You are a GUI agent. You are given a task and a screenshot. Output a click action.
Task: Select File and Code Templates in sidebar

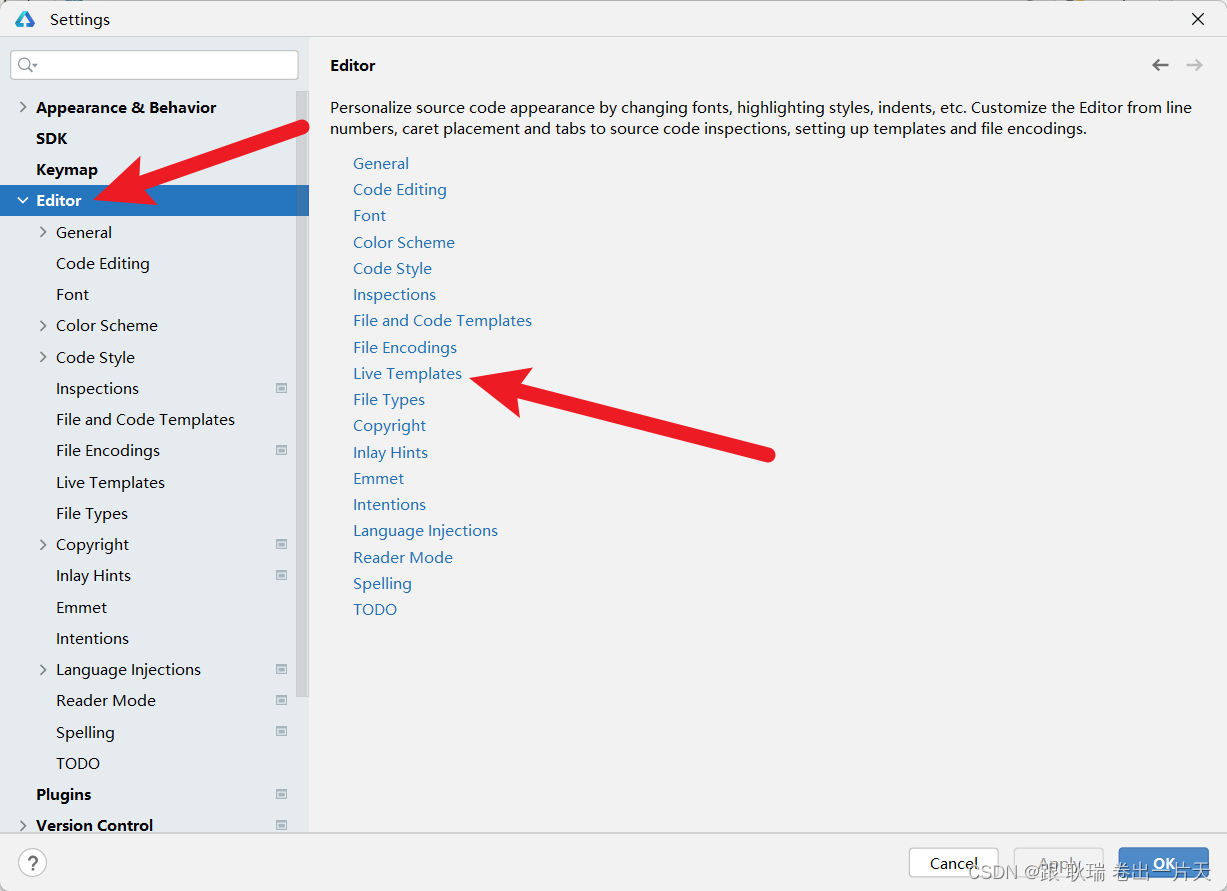[145, 419]
